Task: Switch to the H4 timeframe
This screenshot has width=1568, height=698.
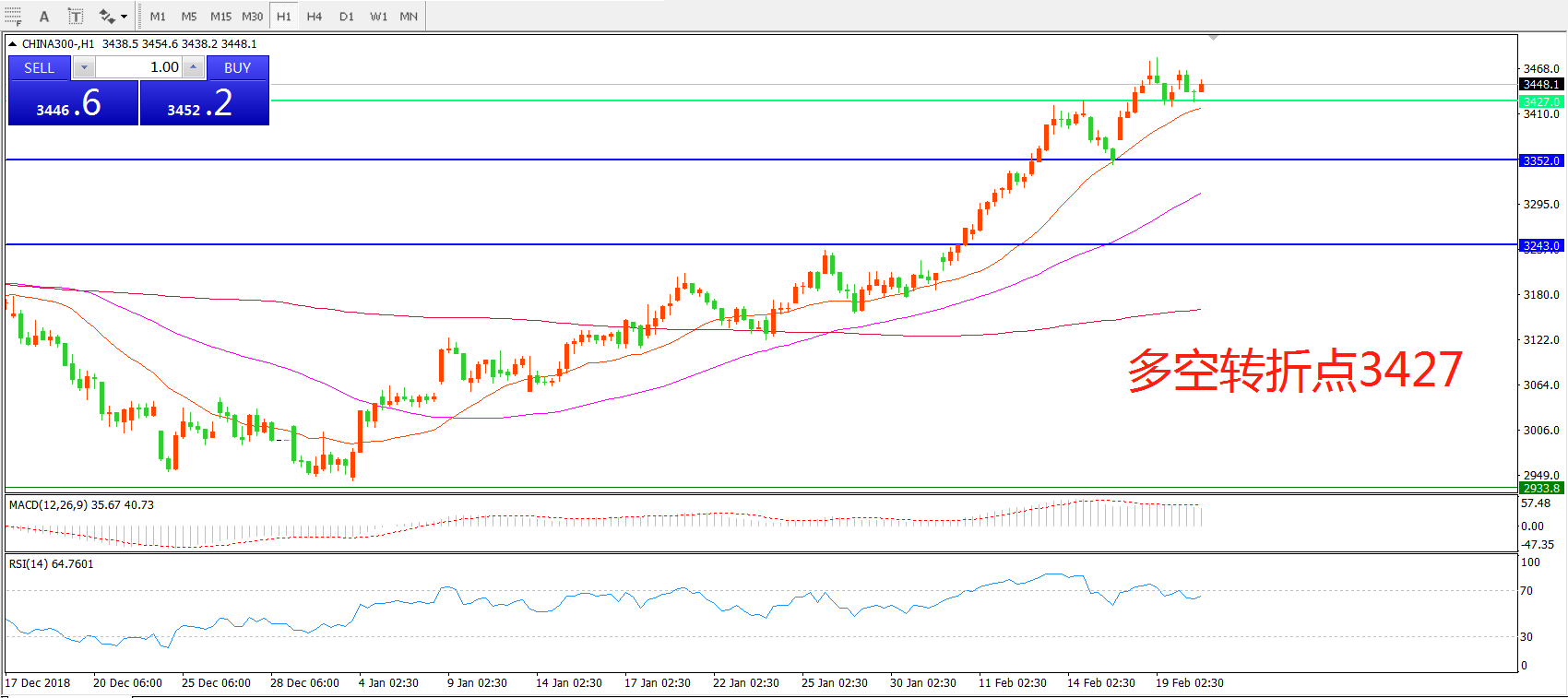Action: pos(315,17)
